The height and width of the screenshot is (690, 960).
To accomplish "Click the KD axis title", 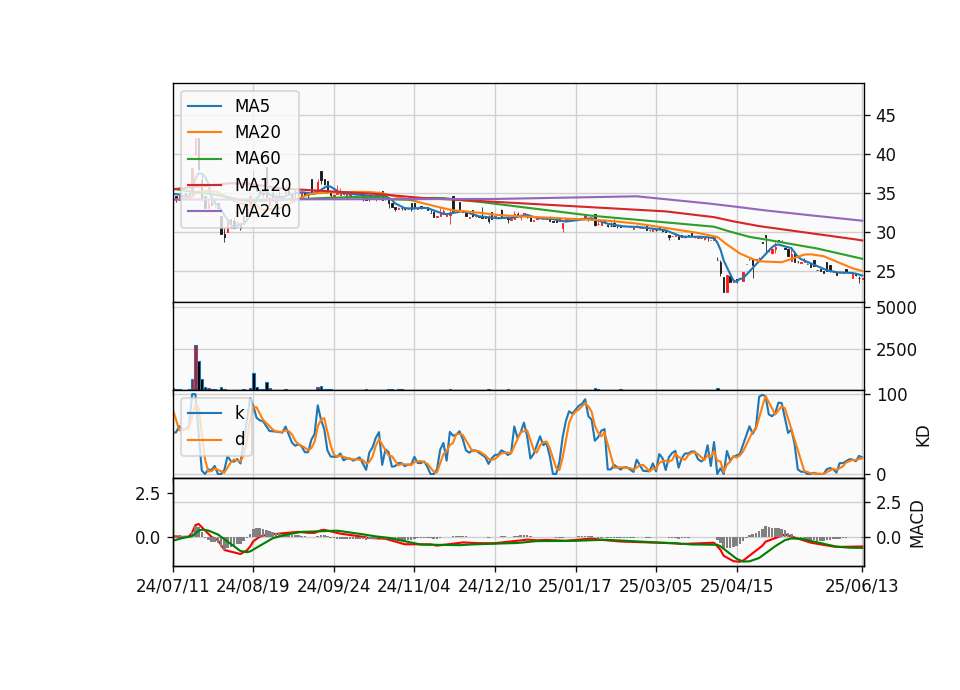I will click(x=923, y=437).
